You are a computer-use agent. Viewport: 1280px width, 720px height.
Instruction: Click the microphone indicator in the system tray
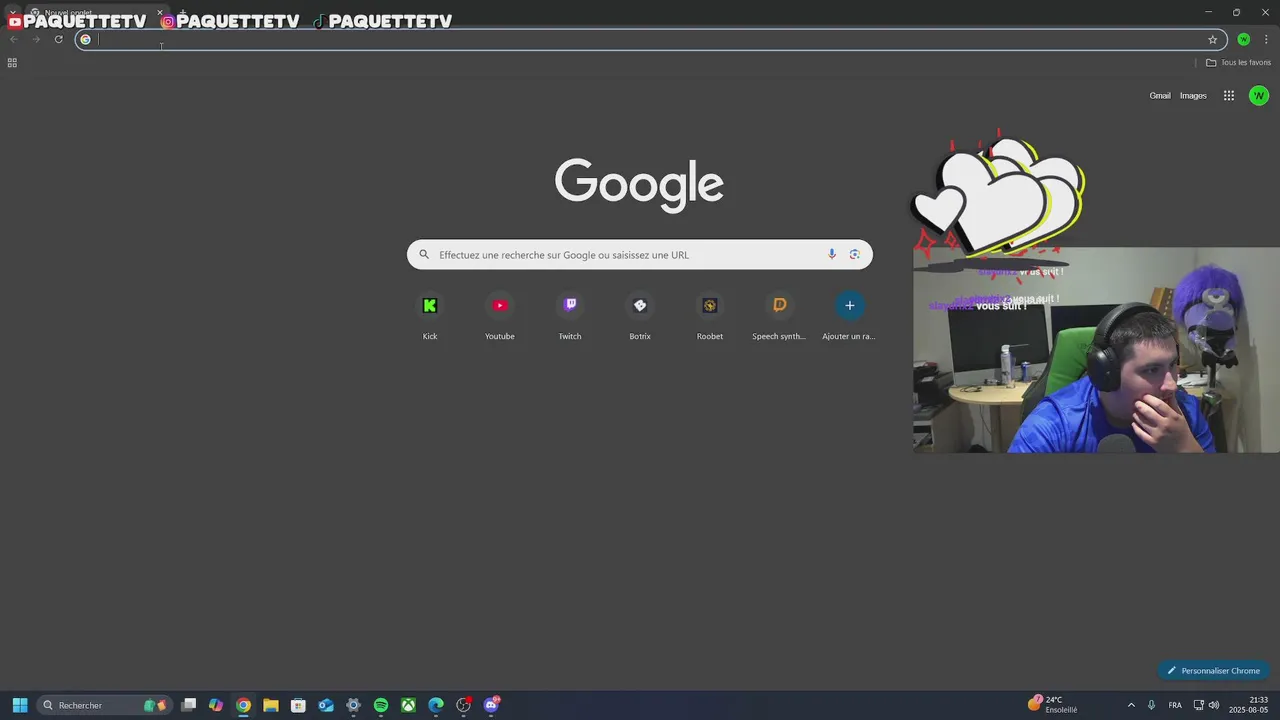click(1152, 705)
